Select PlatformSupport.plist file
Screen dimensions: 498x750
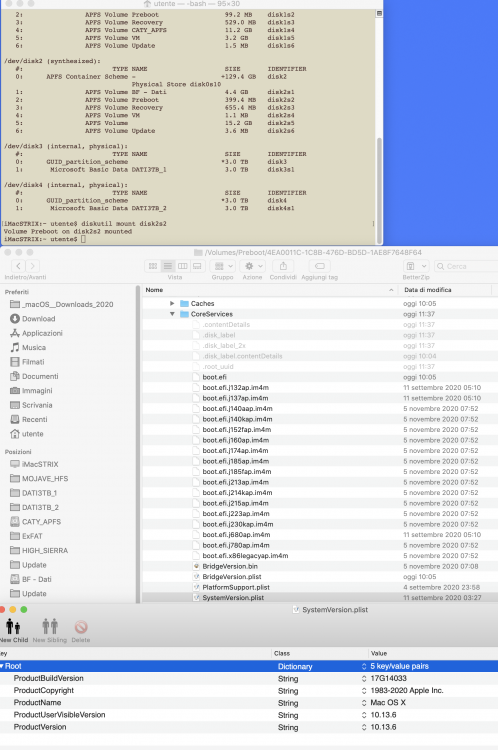pos(236,587)
